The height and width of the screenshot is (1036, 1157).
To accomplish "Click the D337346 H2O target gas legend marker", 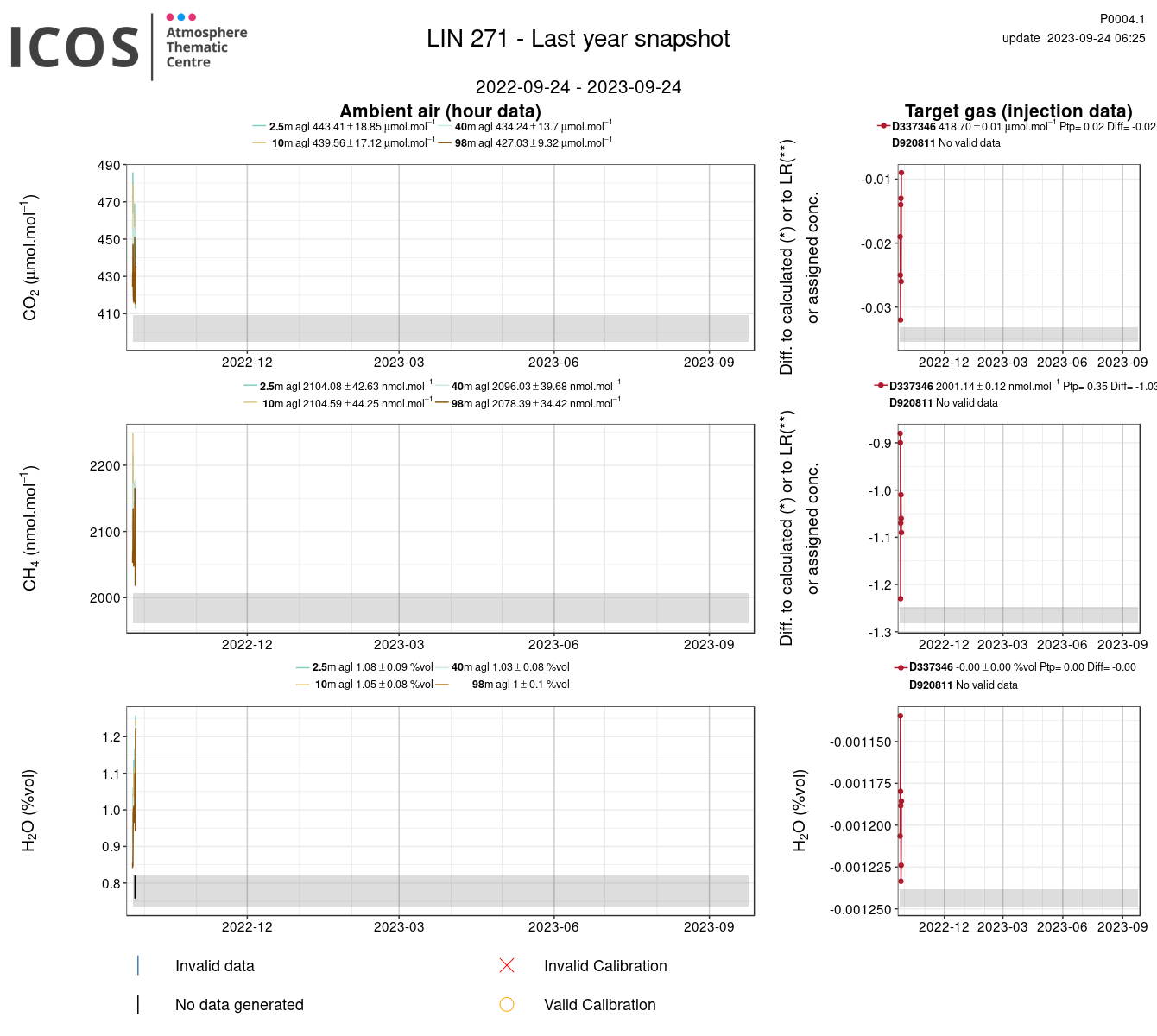I will coord(901,667).
